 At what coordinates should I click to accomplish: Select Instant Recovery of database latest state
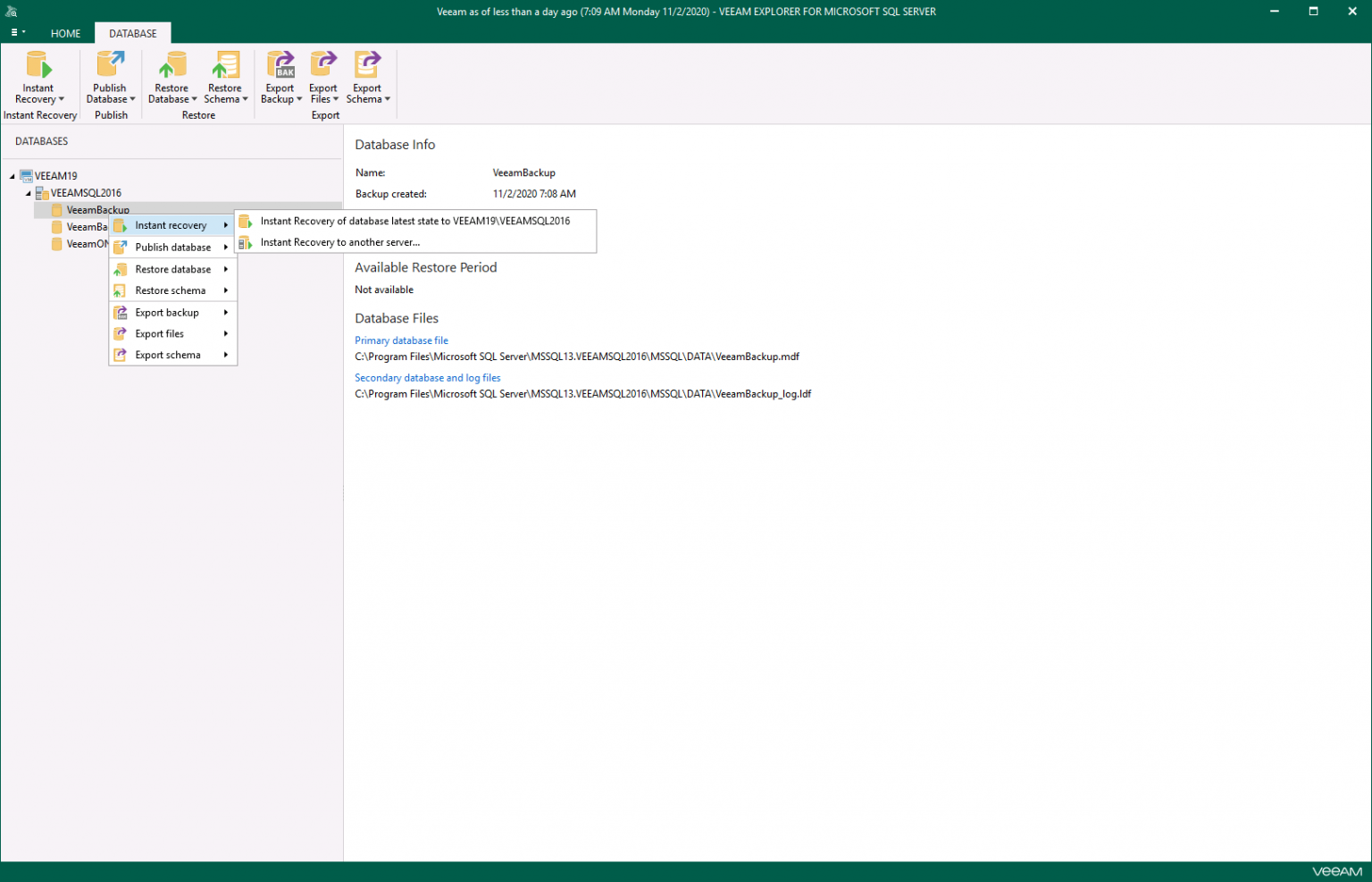[414, 221]
